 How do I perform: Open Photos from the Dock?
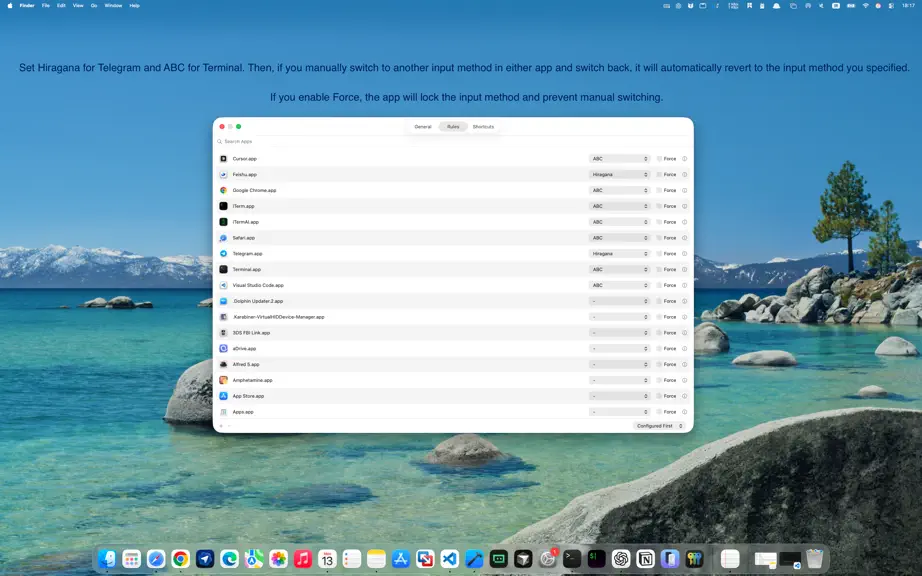pos(278,558)
